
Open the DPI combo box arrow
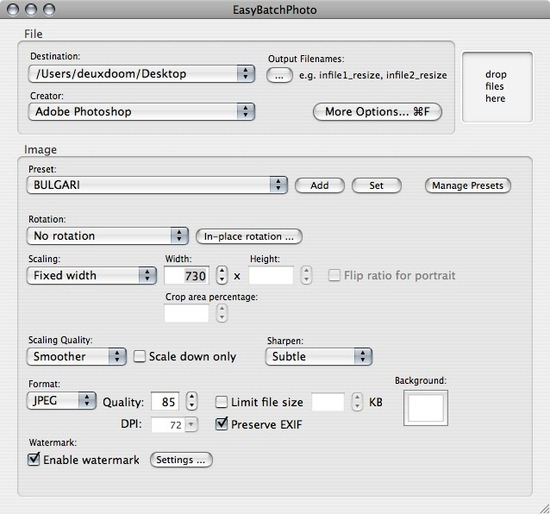click(191, 425)
